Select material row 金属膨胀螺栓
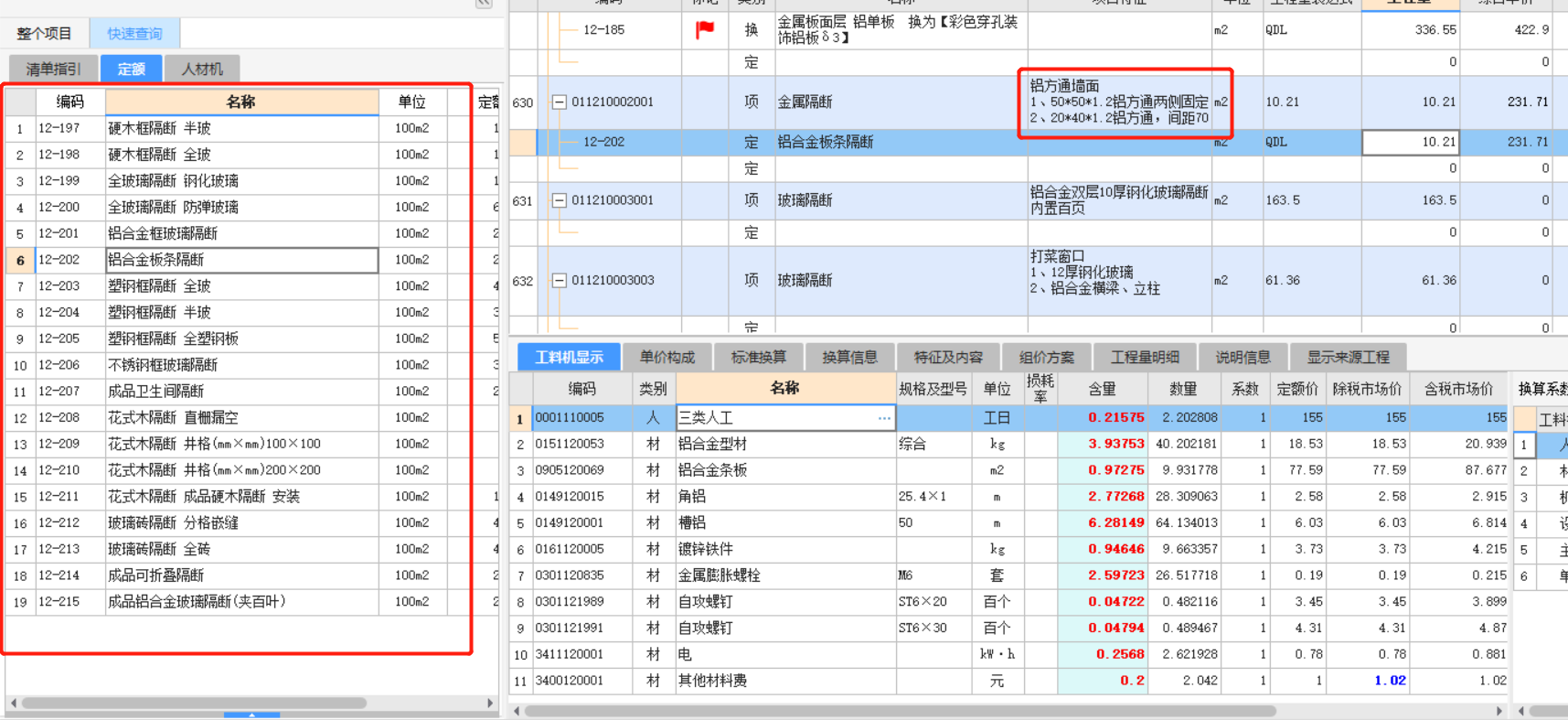Image resolution: width=1568 pixels, height=720 pixels. coord(1008,576)
